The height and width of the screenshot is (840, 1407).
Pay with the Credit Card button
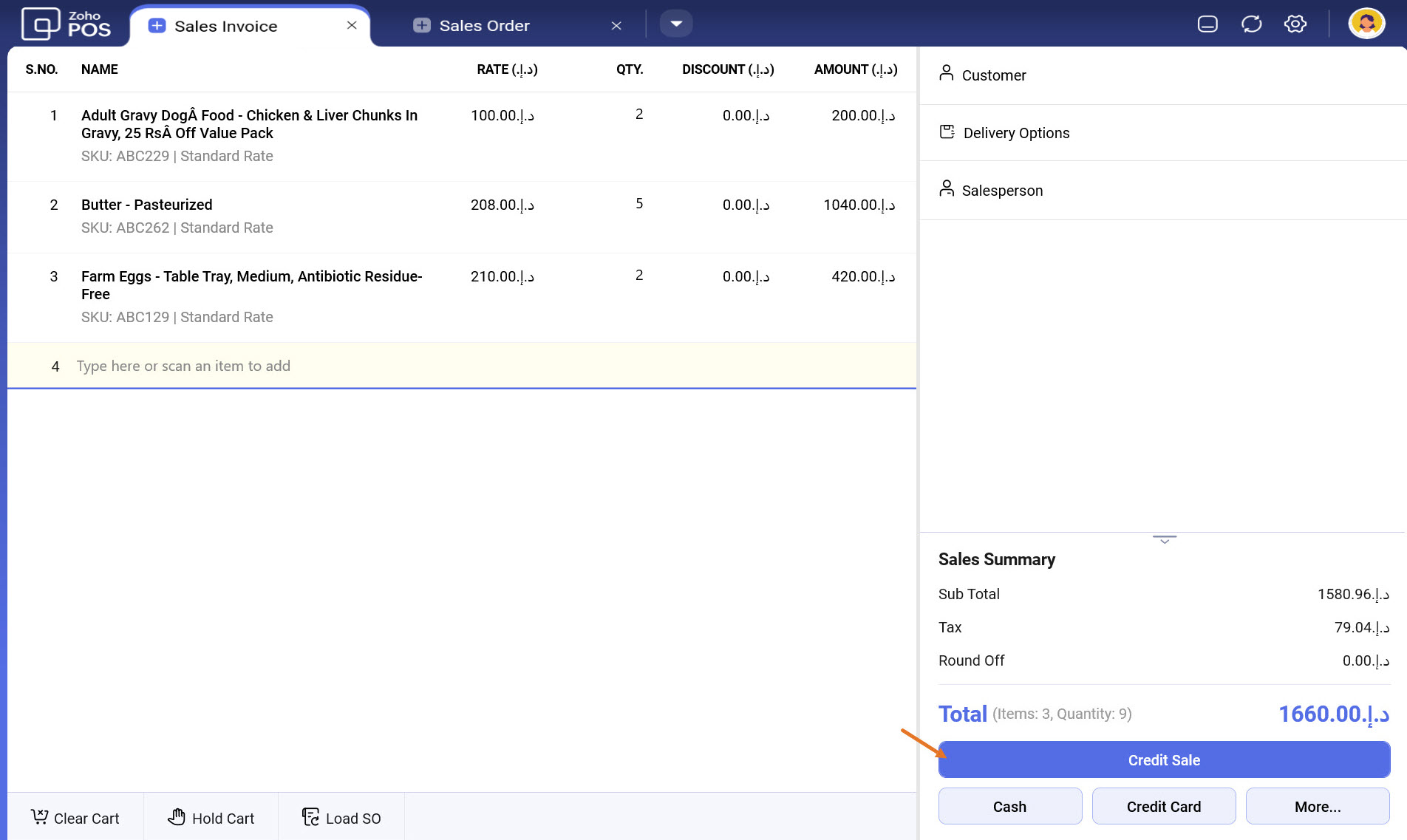[x=1163, y=806]
